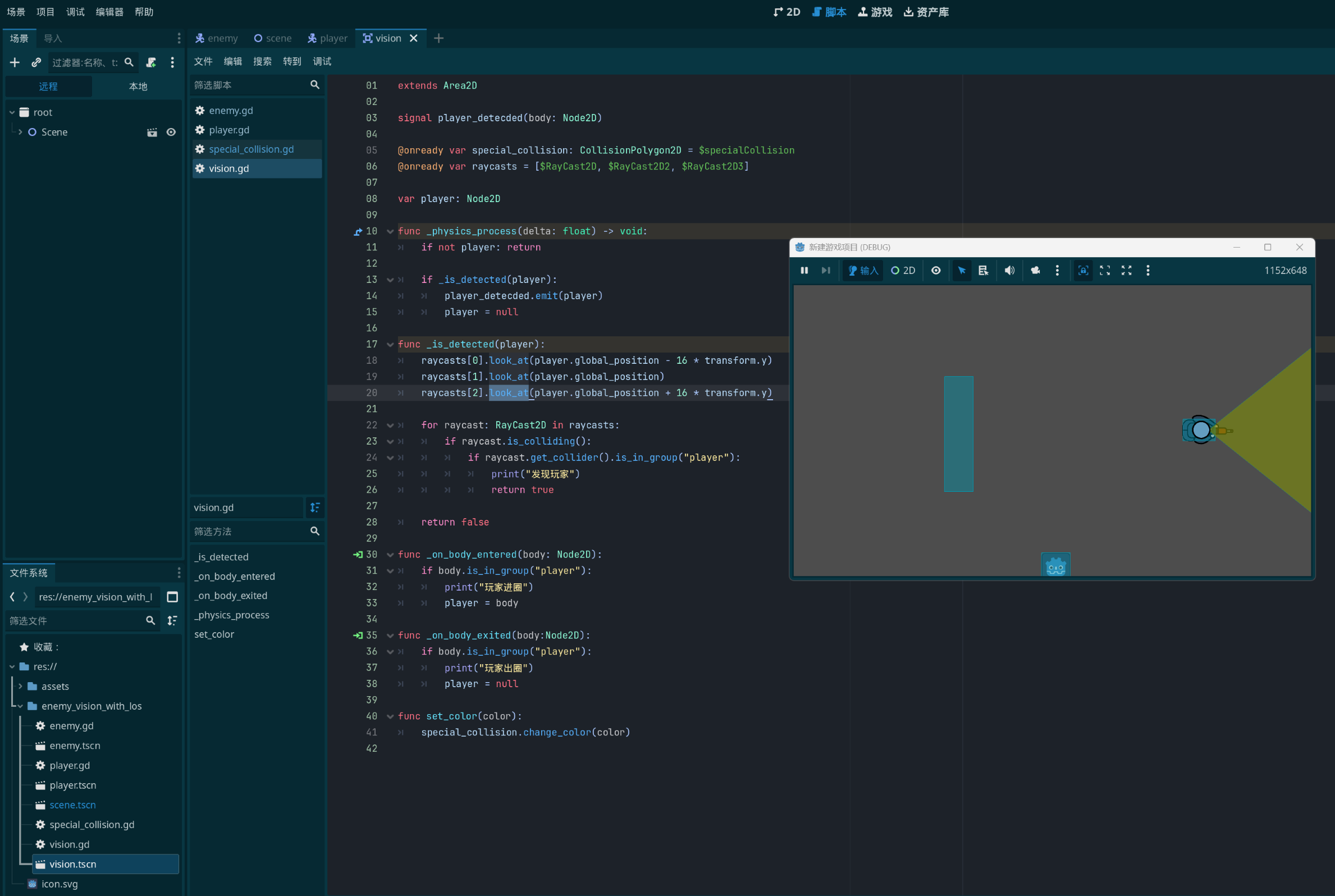Viewport: 1335px width, 896px height.
Task: Toggle method list alphabetical sort icon
Action: click(315, 508)
